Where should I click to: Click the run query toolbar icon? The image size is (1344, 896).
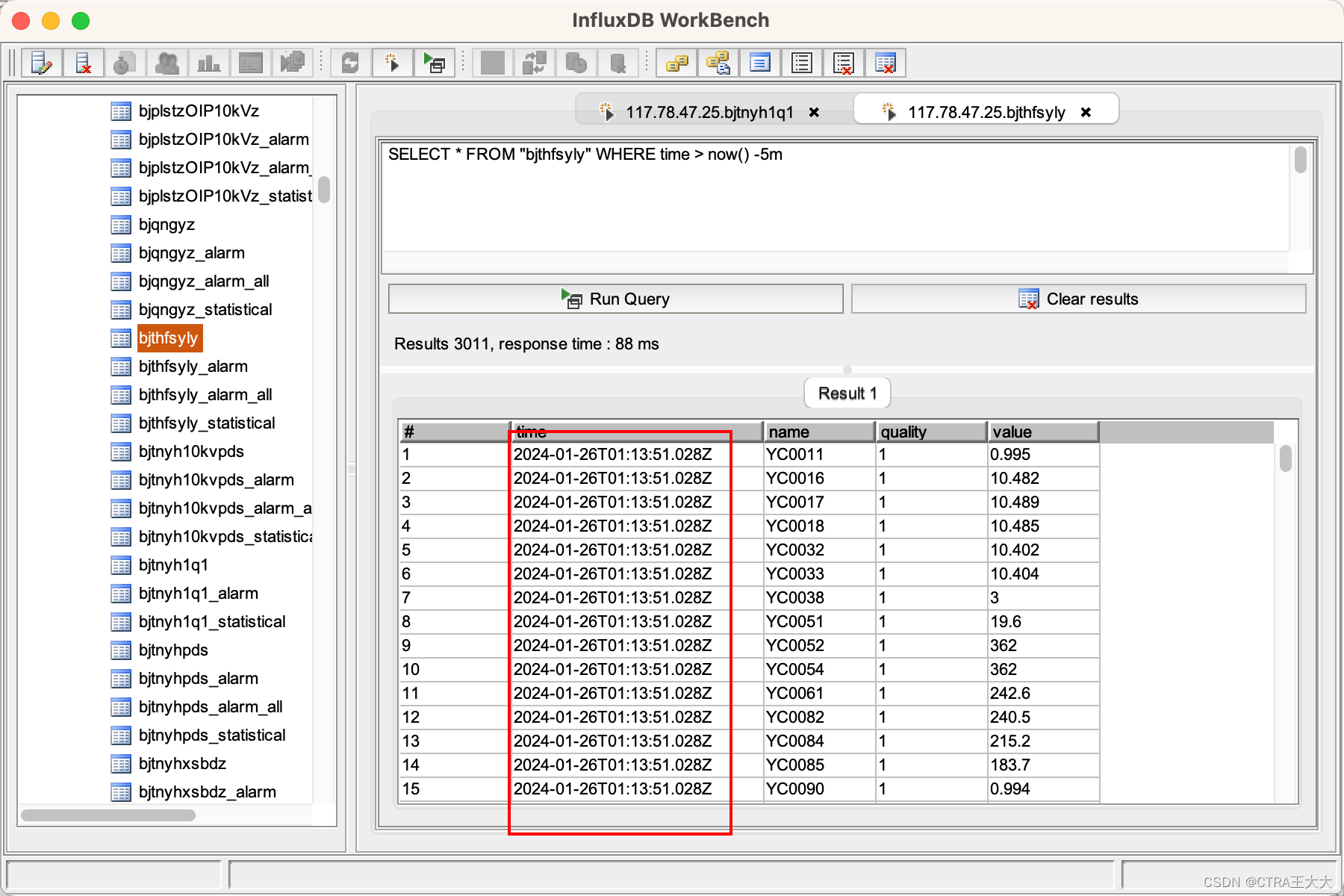(434, 63)
